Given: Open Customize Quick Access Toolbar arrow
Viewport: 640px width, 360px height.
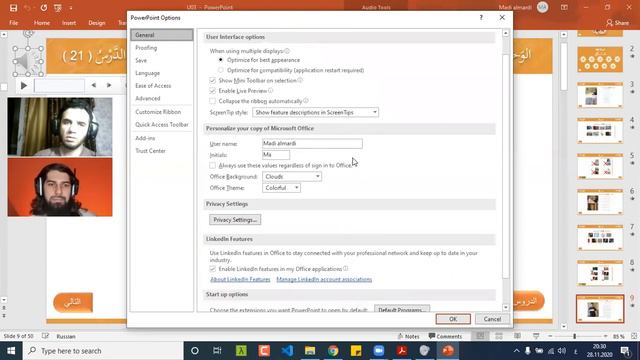Looking at the screenshot, I should tap(71, 8).
